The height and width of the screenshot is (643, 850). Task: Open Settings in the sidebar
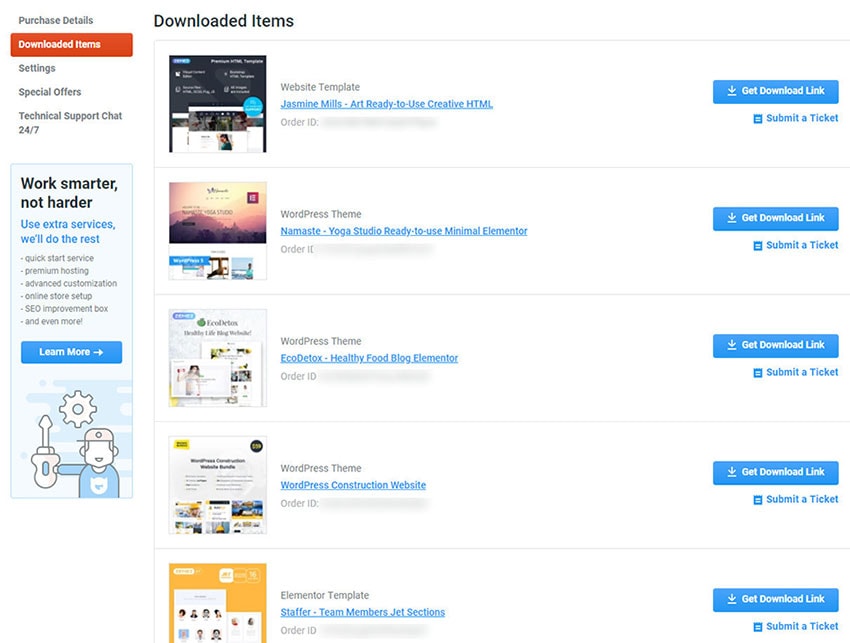pos(37,68)
